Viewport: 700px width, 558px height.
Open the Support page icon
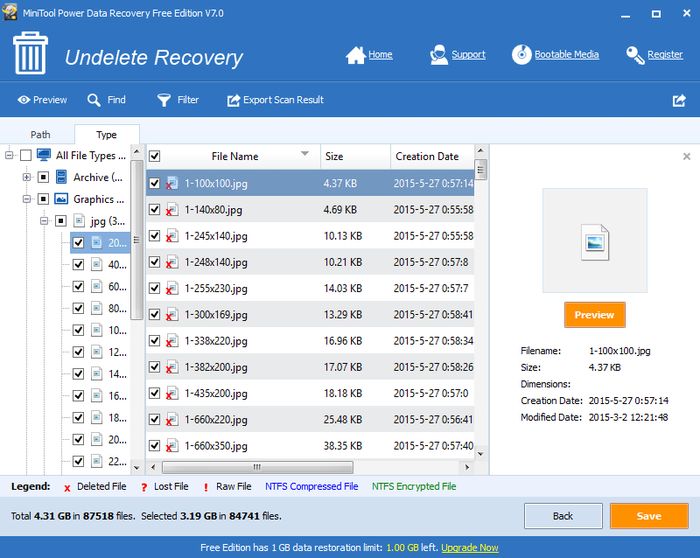point(438,55)
